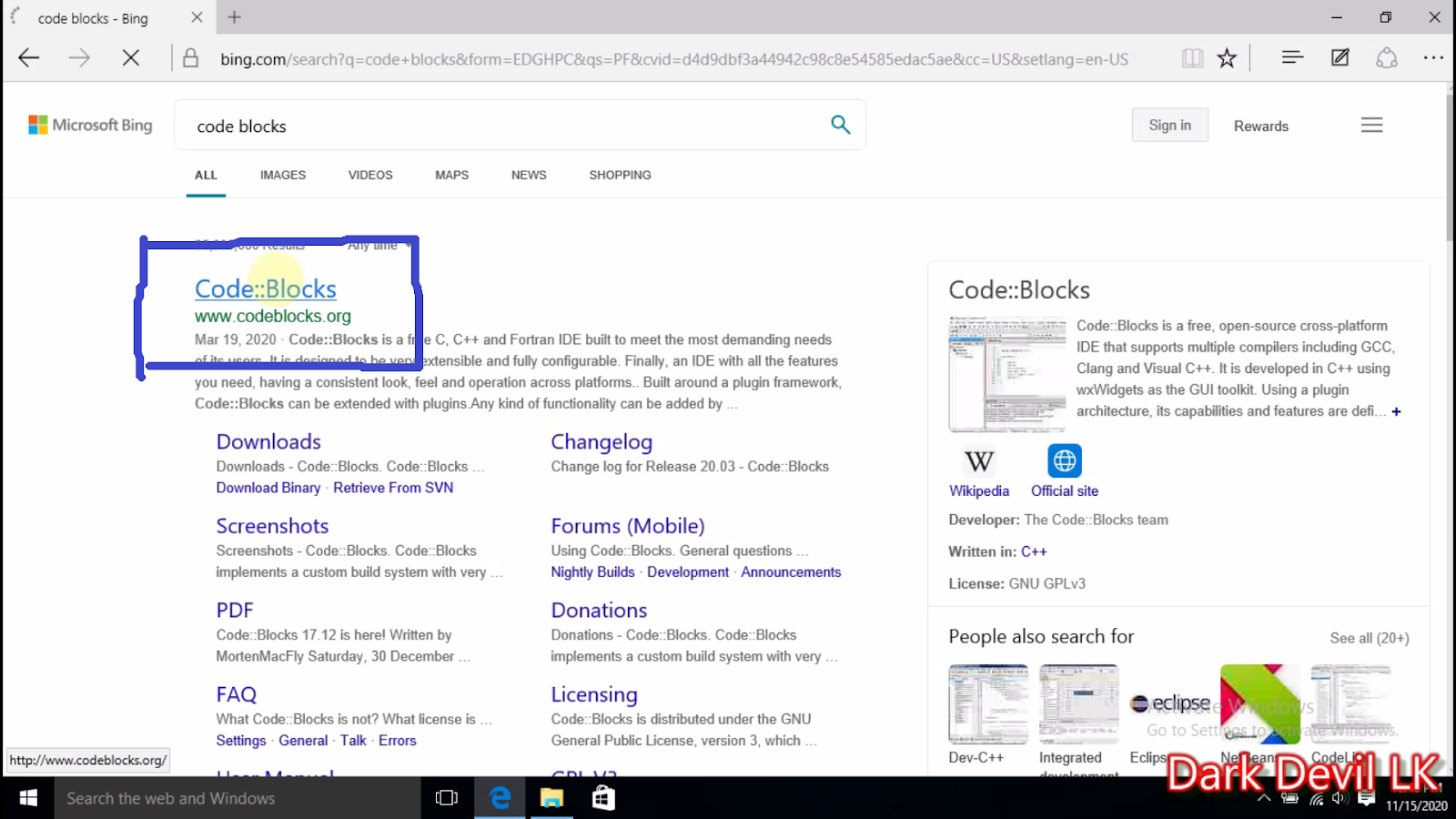Click the Code::Blocks screenshot thumbnail
Viewport: 1456px width, 819px height.
(x=1006, y=373)
